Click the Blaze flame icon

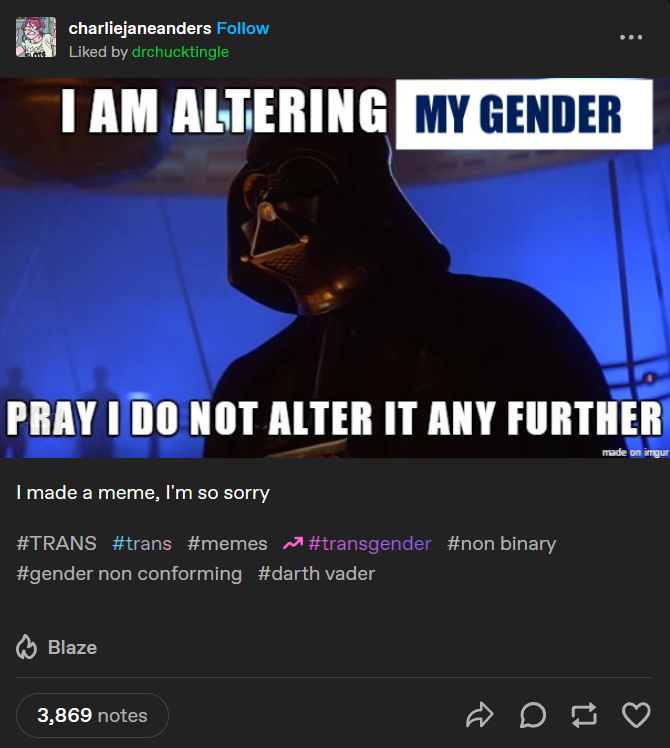pos(26,647)
